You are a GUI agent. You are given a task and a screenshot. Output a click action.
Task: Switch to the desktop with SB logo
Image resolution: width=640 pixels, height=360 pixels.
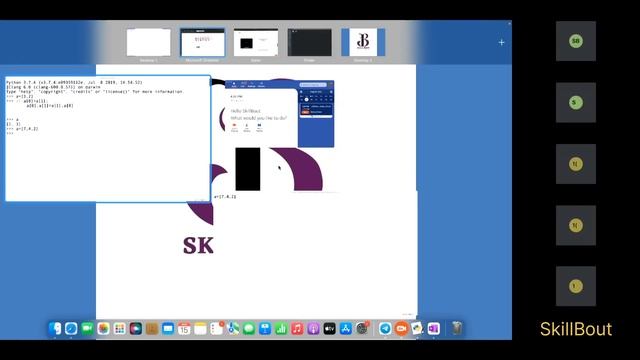363,42
